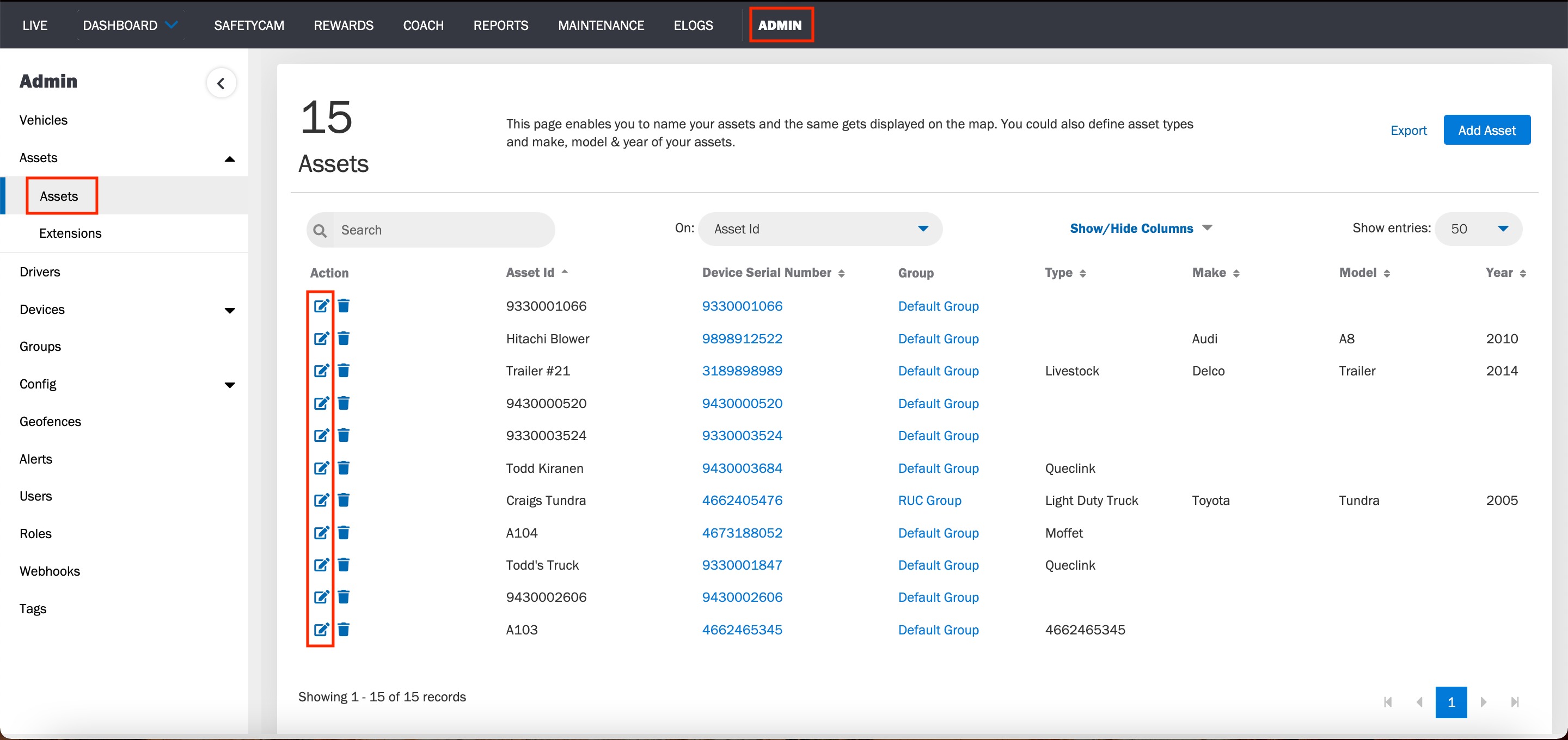This screenshot has width=1568, height=740.
Task: Click the search magnifier icon
Action: [x=320, y=230]
